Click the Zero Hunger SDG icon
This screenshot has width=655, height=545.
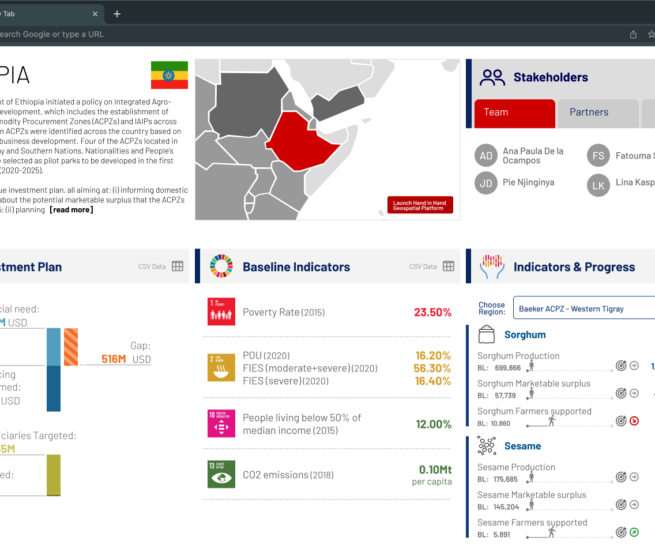tap(221, 367)
